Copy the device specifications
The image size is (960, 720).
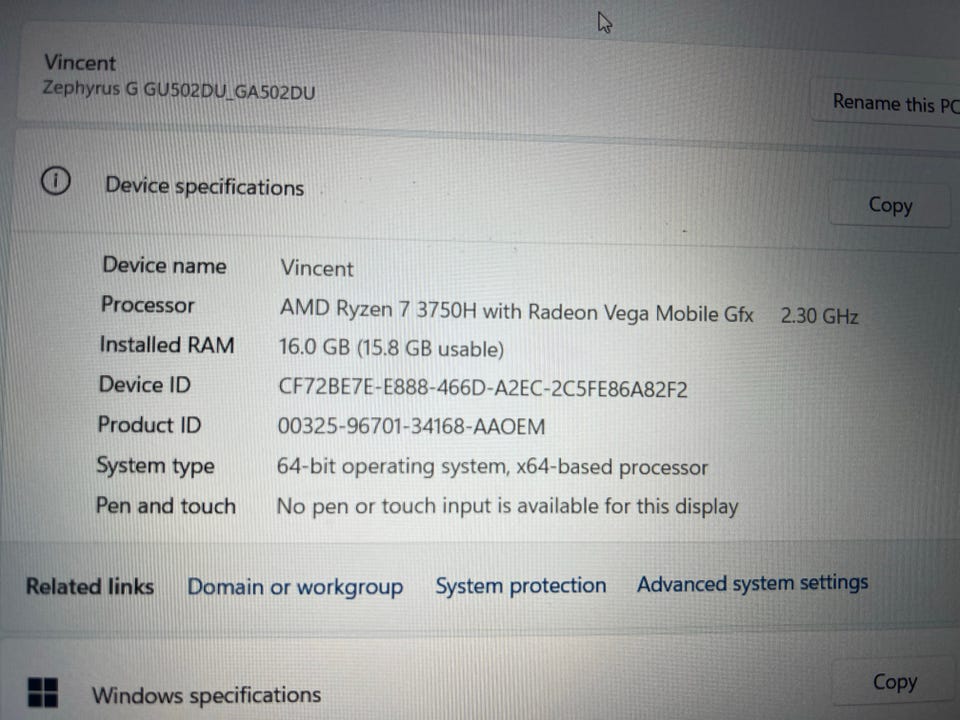(890, 205)
